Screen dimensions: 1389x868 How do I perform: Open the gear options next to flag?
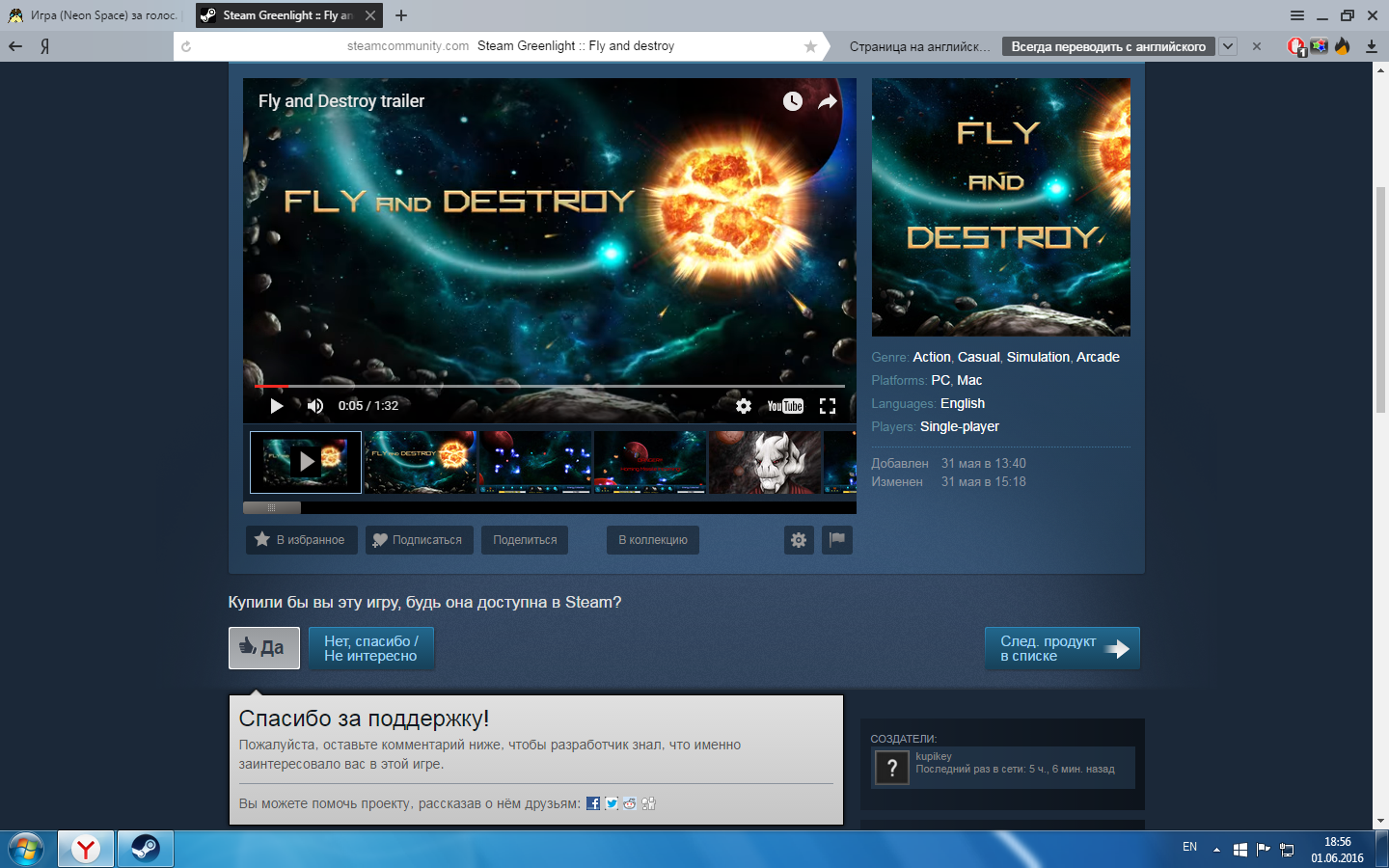click(x=799, y=540)
